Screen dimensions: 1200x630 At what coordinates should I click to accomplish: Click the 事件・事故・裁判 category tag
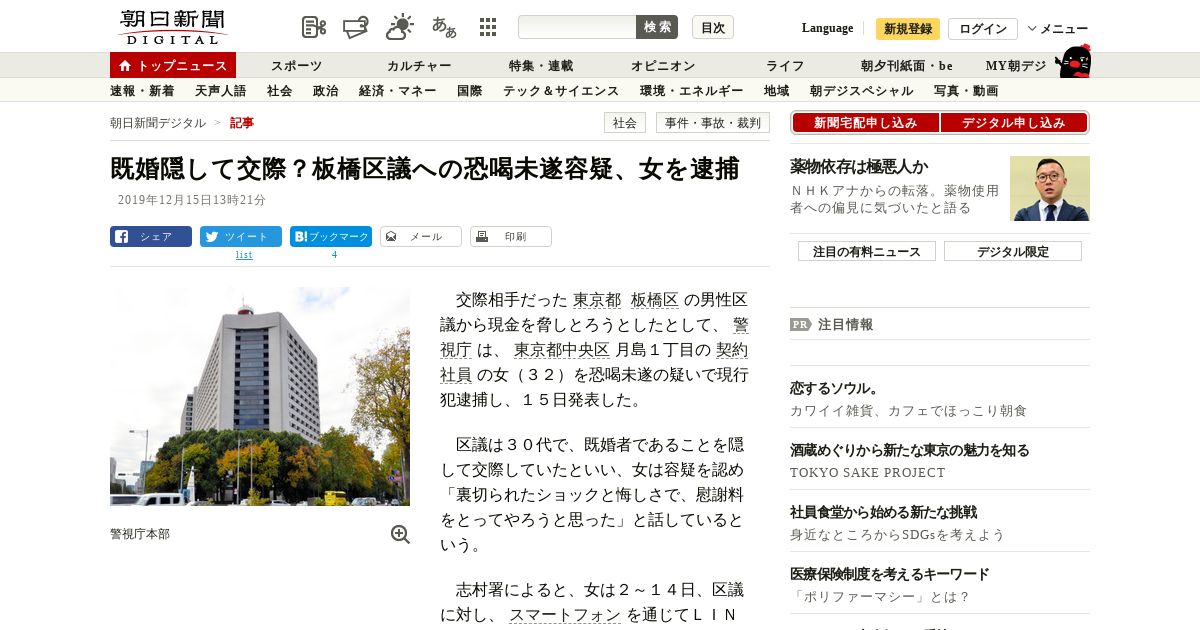coord(713,123)
